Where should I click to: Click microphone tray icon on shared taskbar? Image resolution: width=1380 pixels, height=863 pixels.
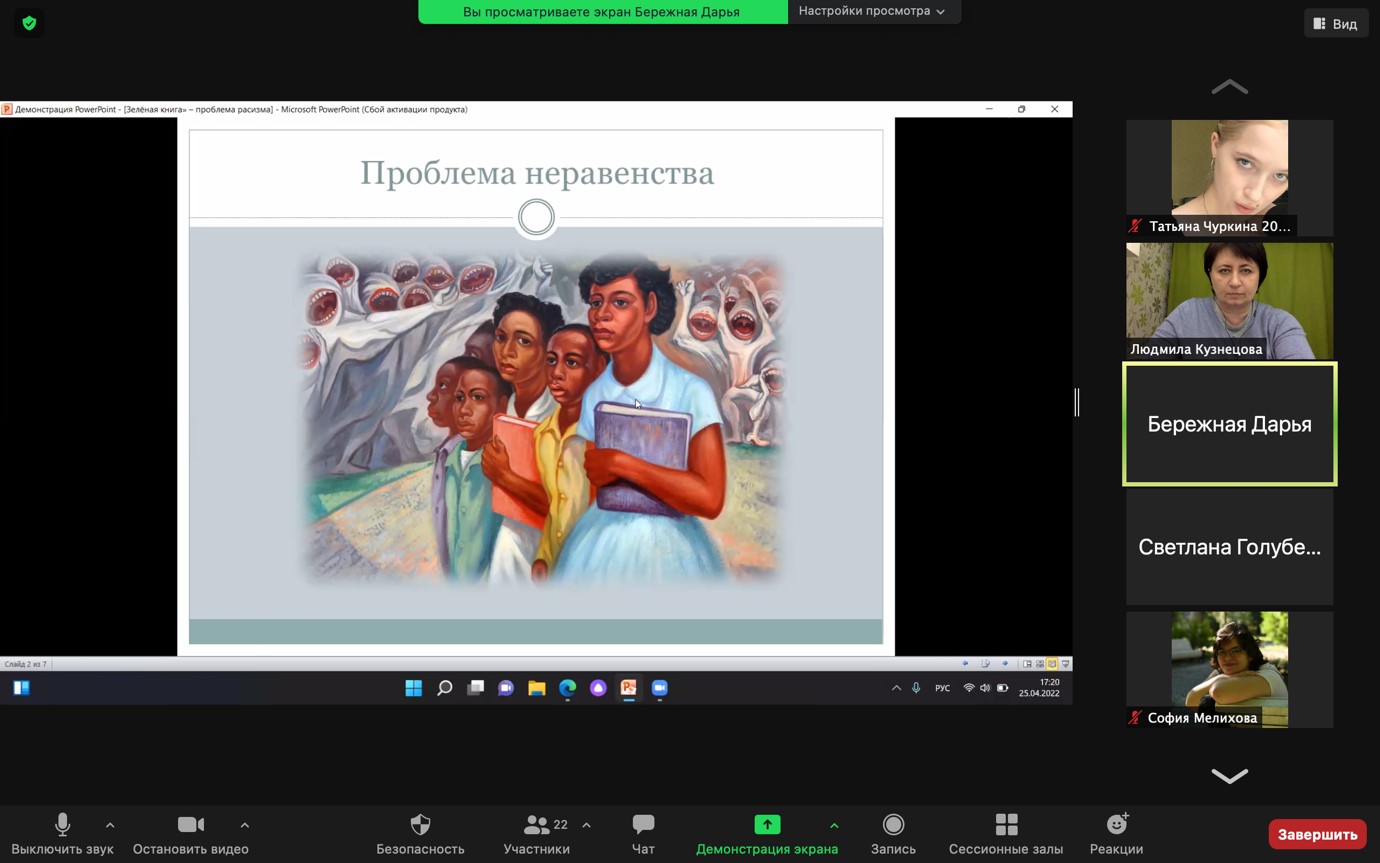(x=916, y=688)
